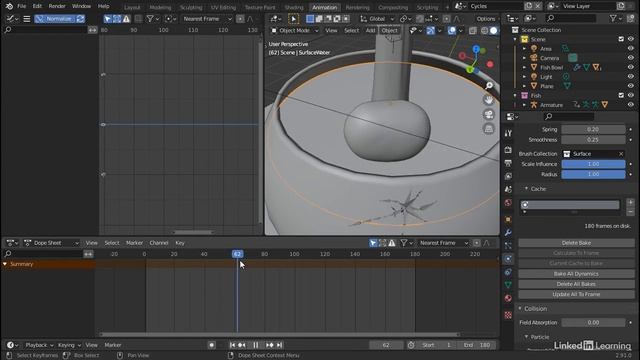Screen dimensions: 640x360
Task: Uncheck the Fish collection exclude checkbox
Action: click(x=621, y=96)
